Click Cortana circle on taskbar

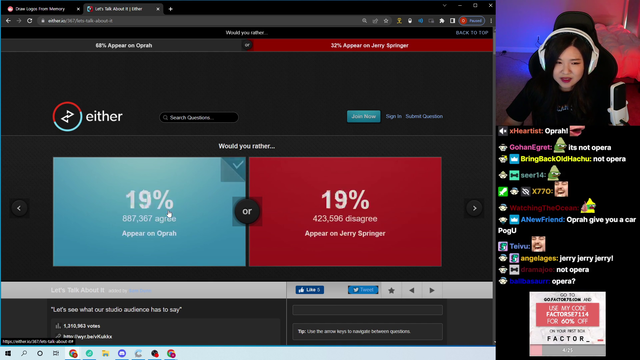(x=40, y=353)
